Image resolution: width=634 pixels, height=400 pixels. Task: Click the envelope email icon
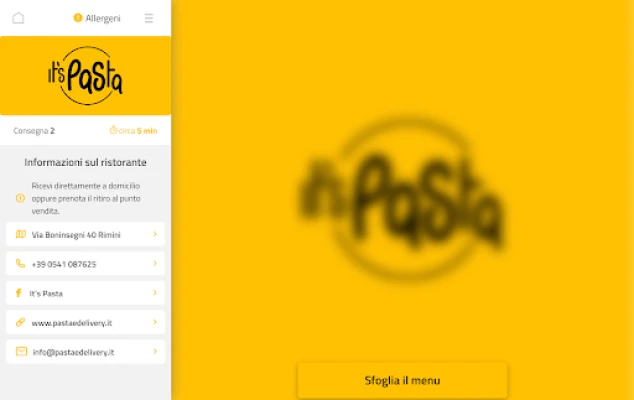click(x=21, y=351)
